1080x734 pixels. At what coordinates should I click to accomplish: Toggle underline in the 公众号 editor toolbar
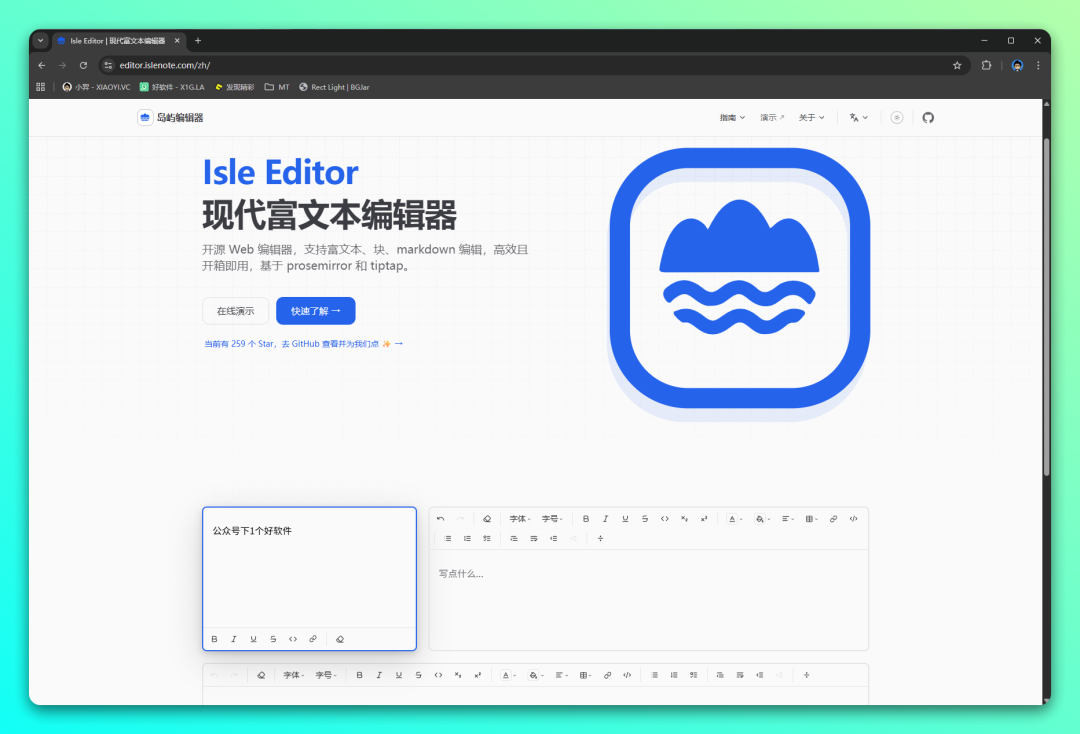coord(253,639)
